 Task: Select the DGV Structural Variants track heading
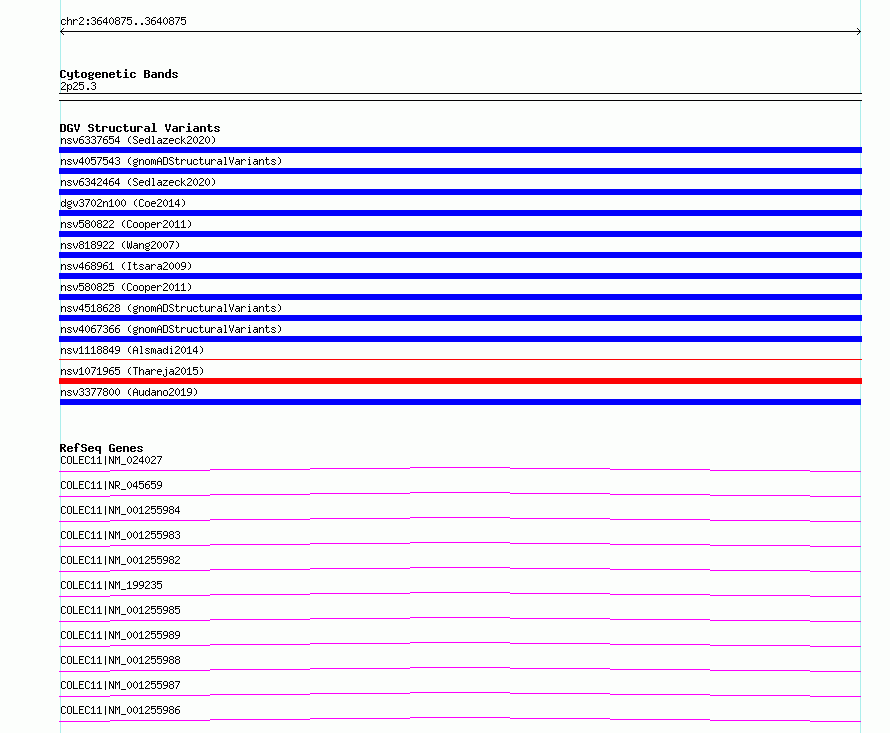pyautogui.click(x=140, y=128)
